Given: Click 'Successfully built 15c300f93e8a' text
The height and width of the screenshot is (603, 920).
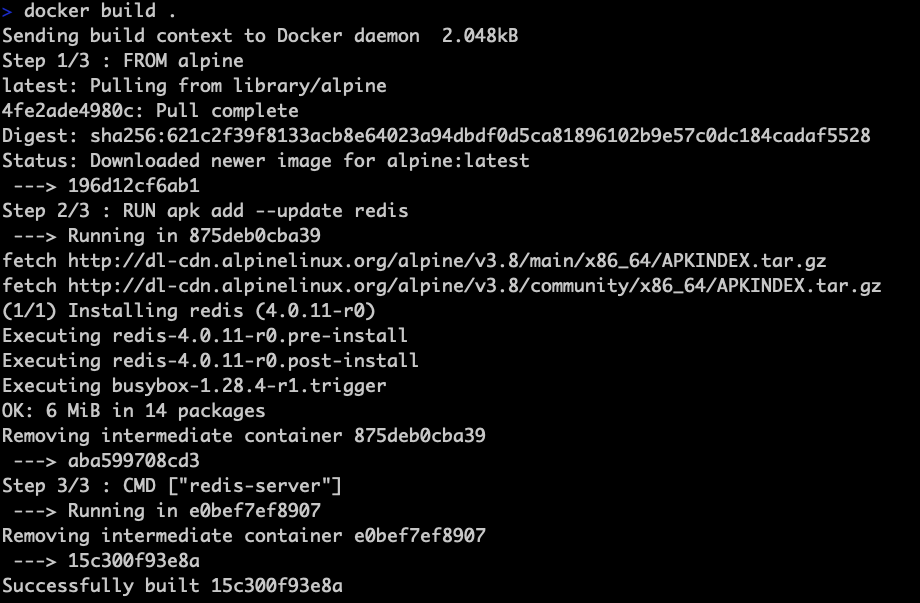Looking at the screenshot, I should click(172, 586).
